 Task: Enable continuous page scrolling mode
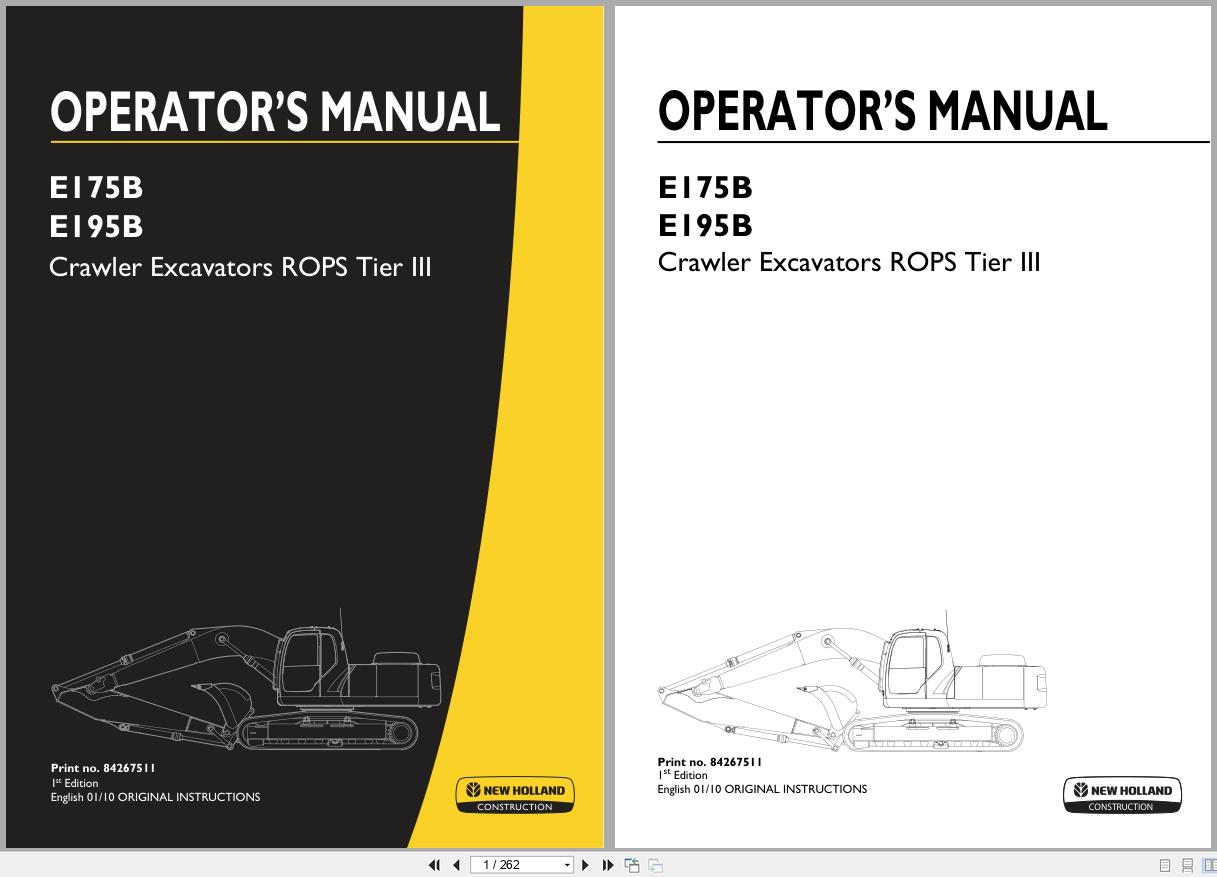(x=1187, y=863)
